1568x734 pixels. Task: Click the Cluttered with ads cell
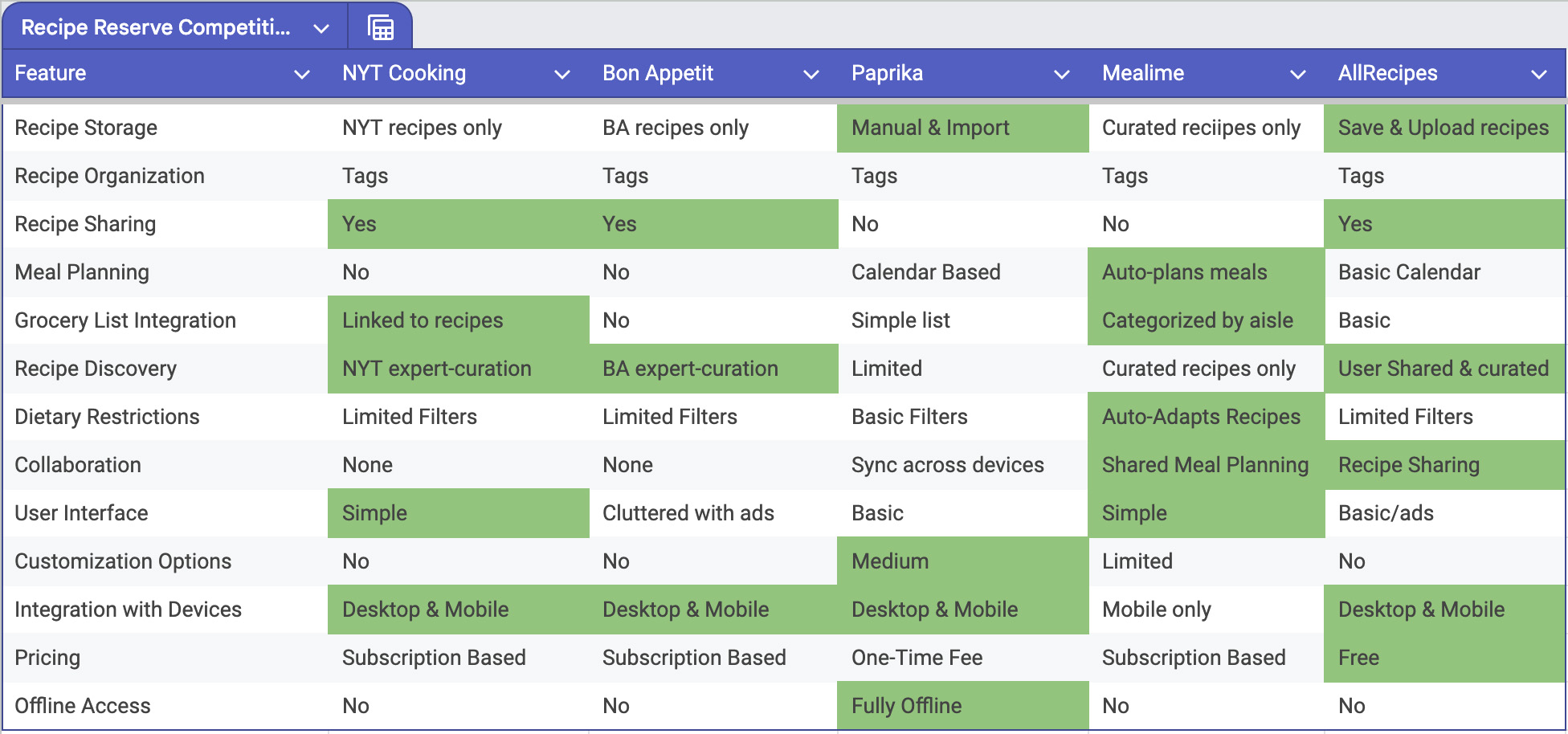(713, 513)
